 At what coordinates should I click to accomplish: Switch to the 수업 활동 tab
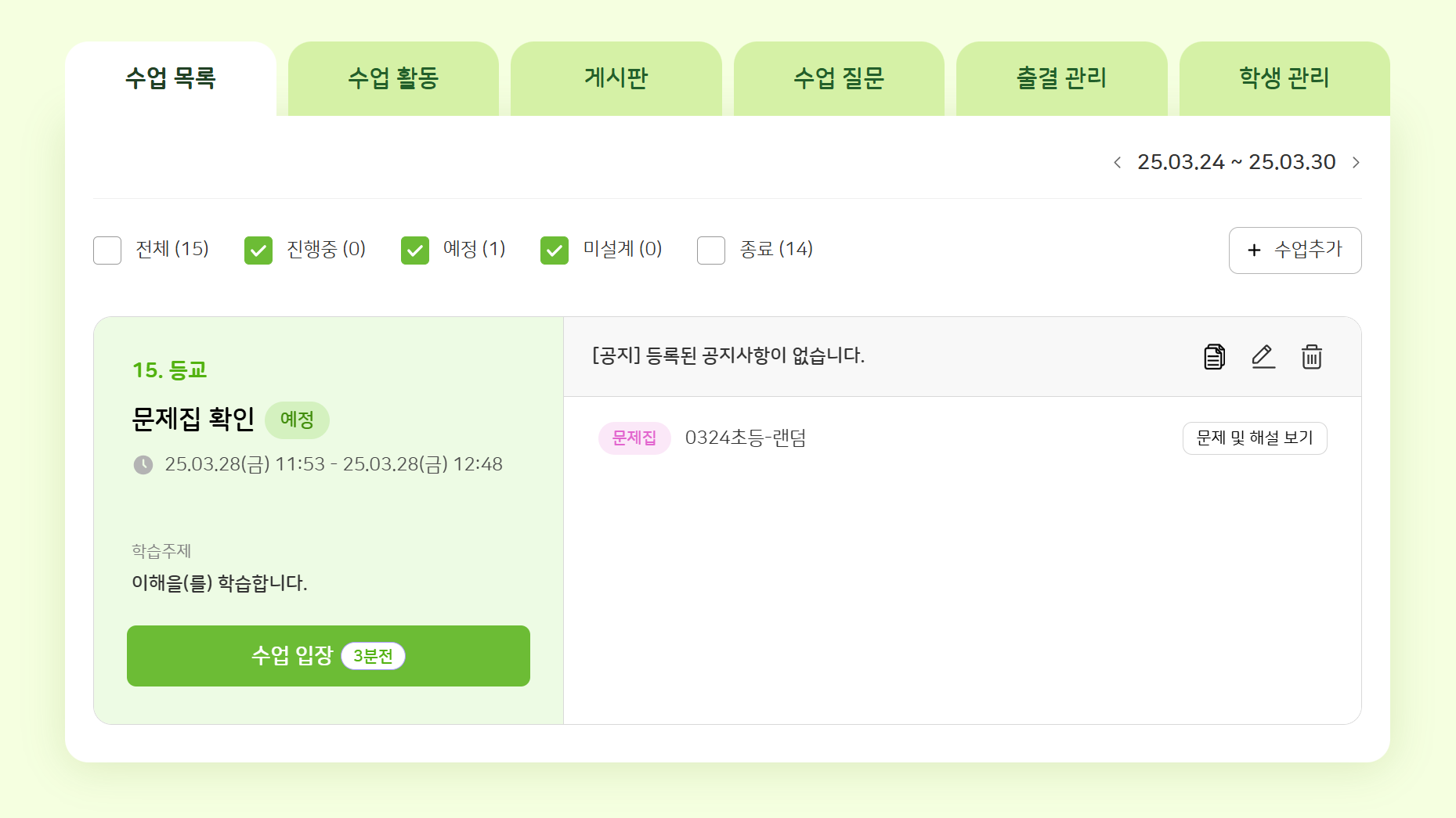point(393,78)
